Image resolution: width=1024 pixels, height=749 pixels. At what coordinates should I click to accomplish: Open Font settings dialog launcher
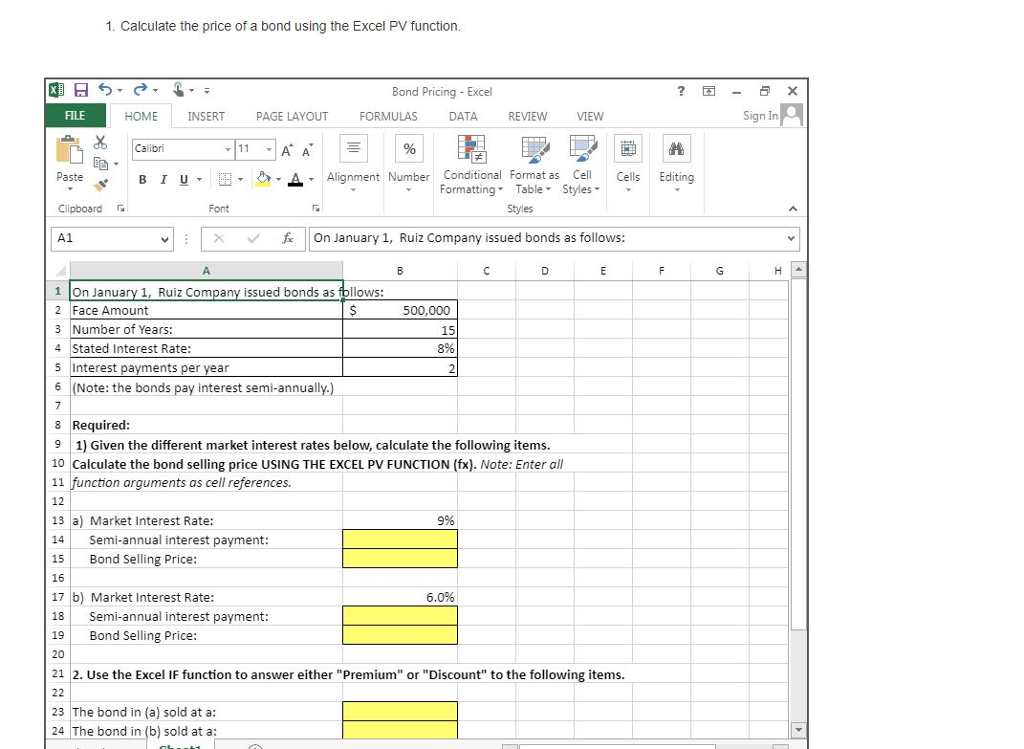click(315, 208)
